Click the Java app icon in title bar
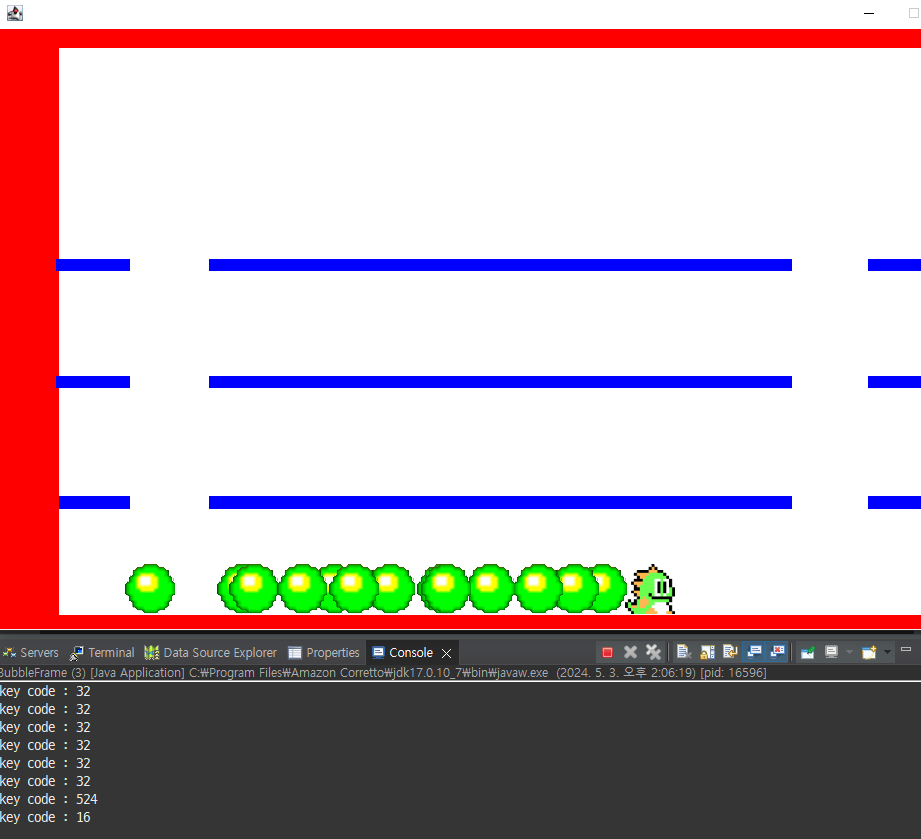This screenshot has height=839, width=921. pyautogui.click(x=15, y=12)
